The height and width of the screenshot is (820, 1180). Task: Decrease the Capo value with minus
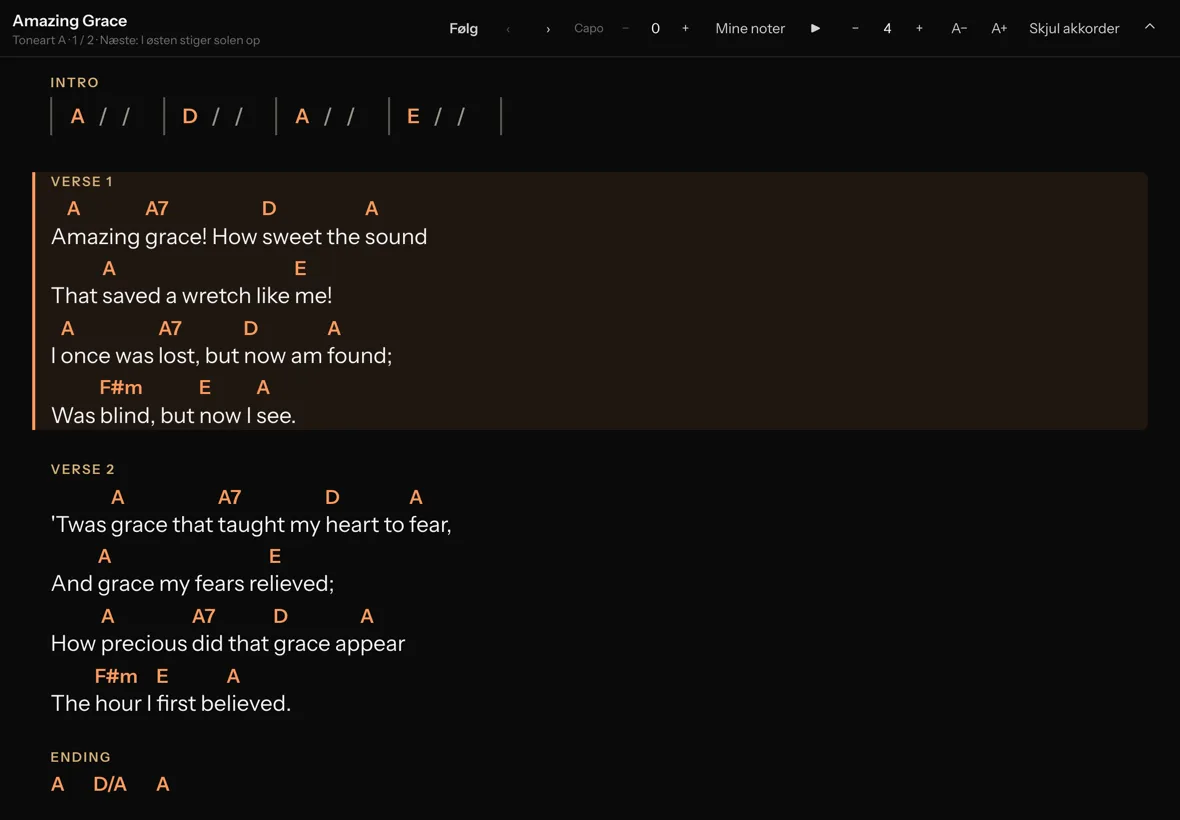pos(625,29)
